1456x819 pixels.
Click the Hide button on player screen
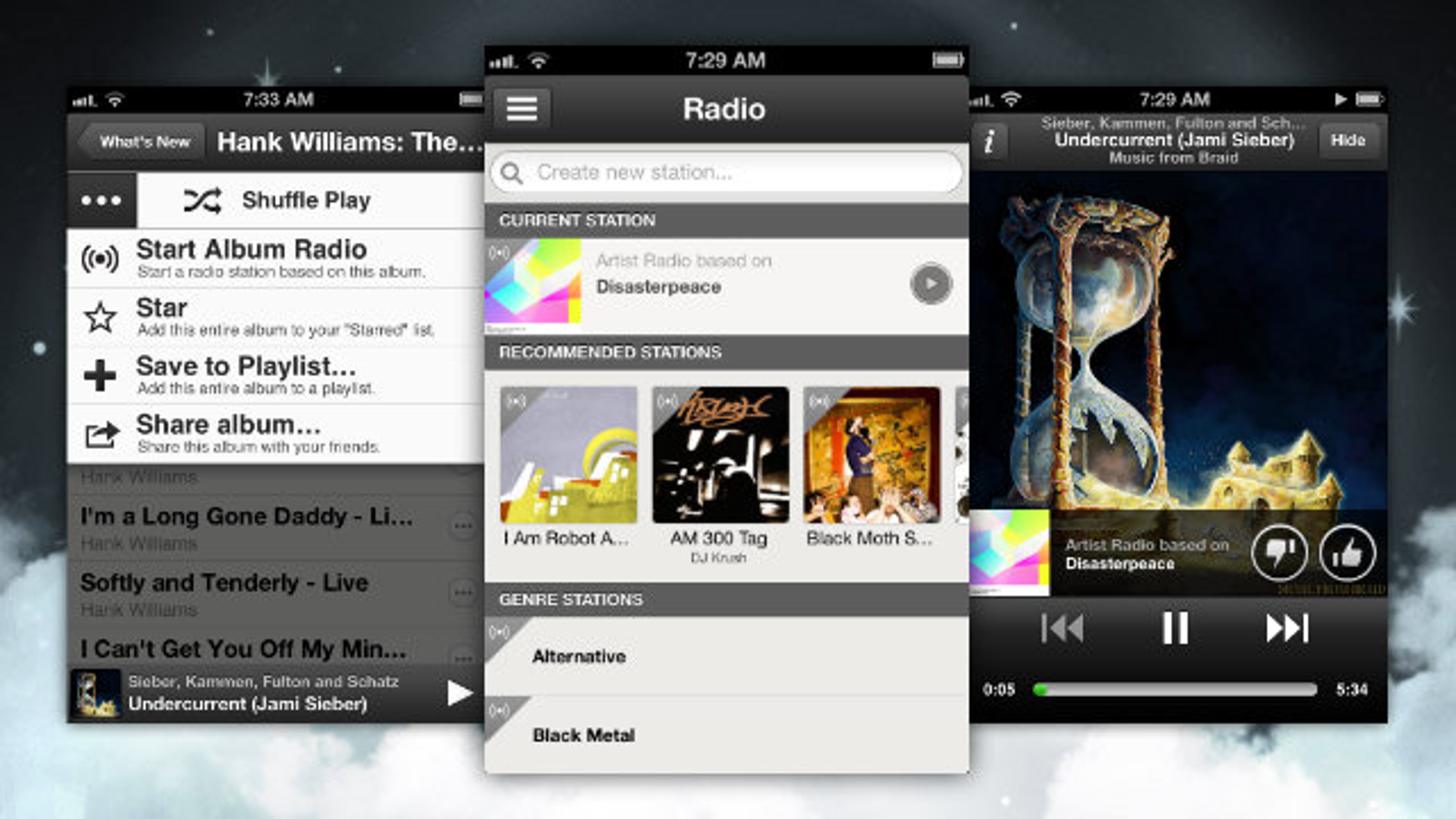click(x=1348, y=140)
